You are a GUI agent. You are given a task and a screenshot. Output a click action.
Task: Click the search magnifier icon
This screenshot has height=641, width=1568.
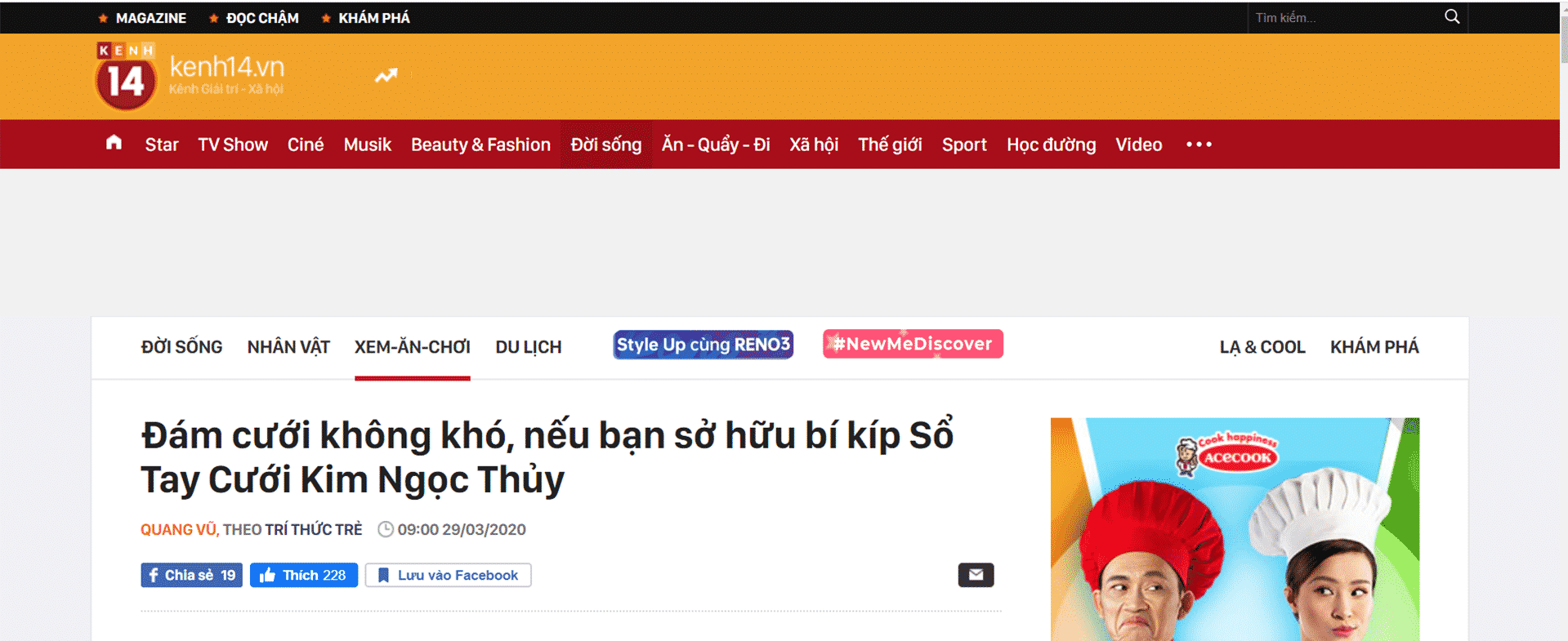coord(1451,16)
